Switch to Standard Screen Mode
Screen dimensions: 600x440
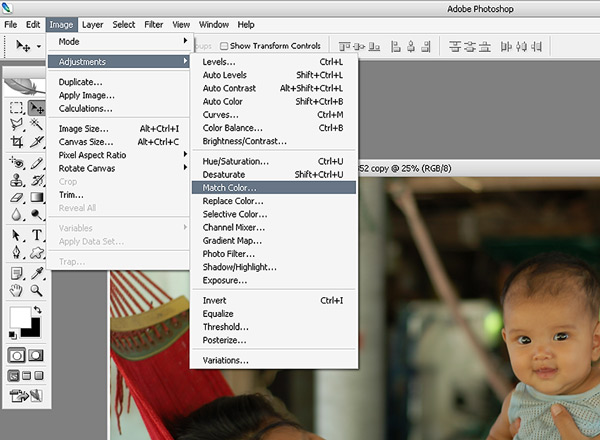click(x=13, y=376)
